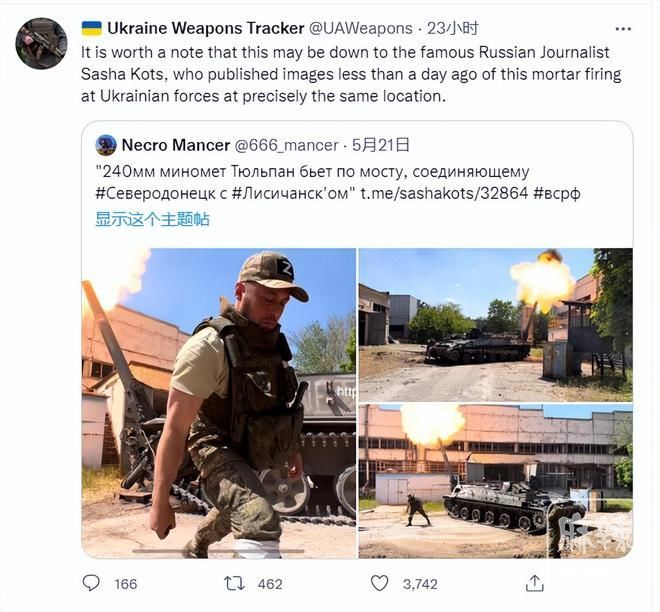Like the tweet with heart icon
Viewport: 660px width, 612px height.
[x=379, y=583]
